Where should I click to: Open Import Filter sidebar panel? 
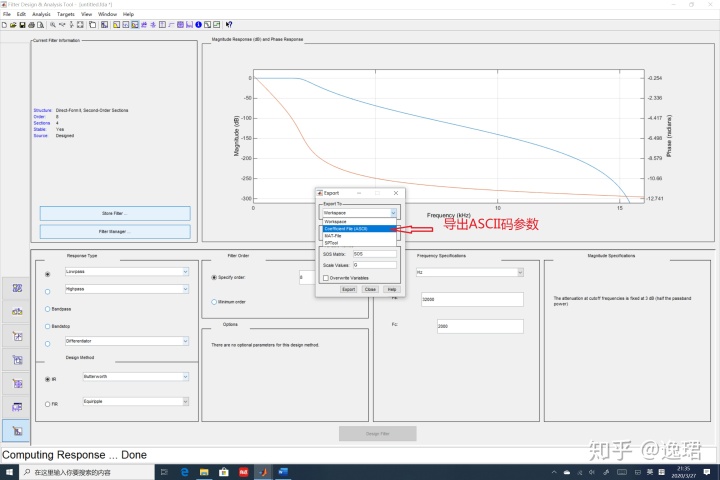tap(16, 407)
